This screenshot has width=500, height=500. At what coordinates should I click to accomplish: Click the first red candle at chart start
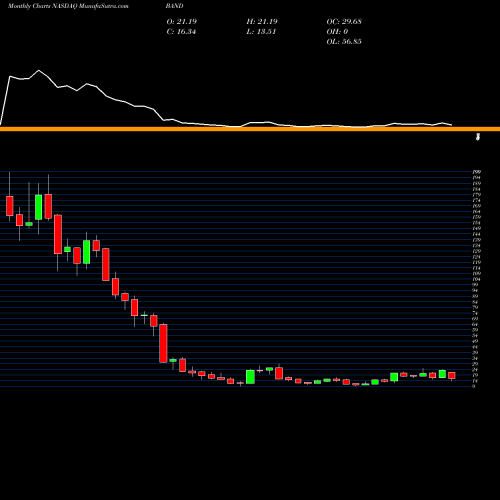pyautogui.click(x=10, y=206)
